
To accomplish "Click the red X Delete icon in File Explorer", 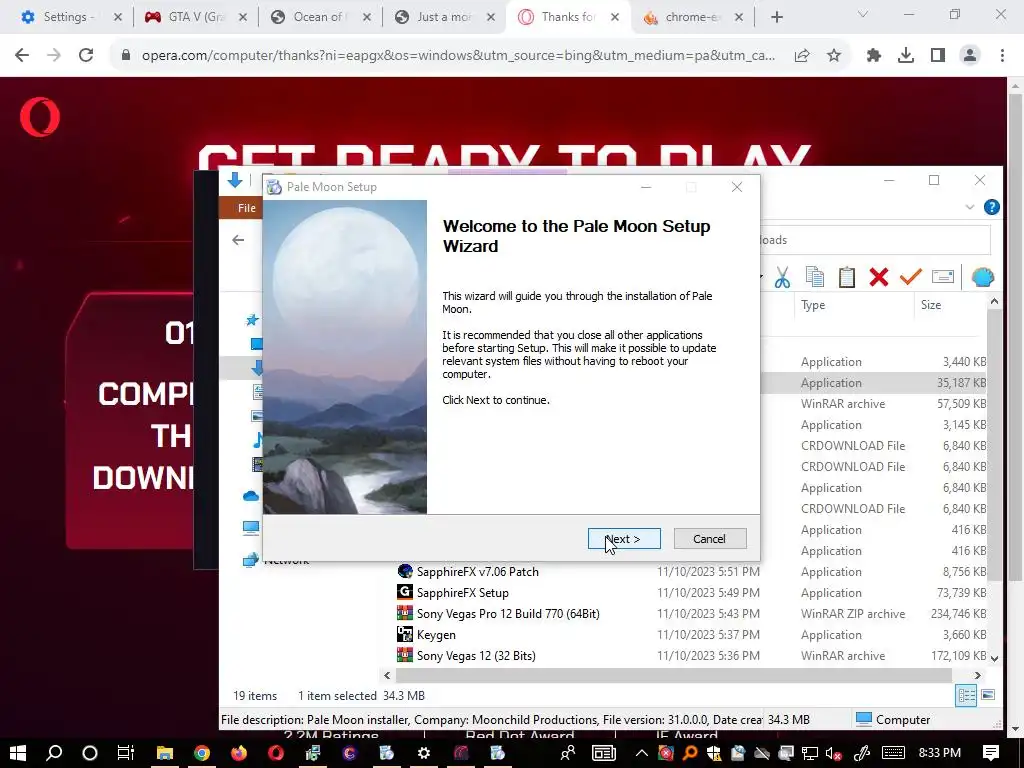I will click(878, 277).
